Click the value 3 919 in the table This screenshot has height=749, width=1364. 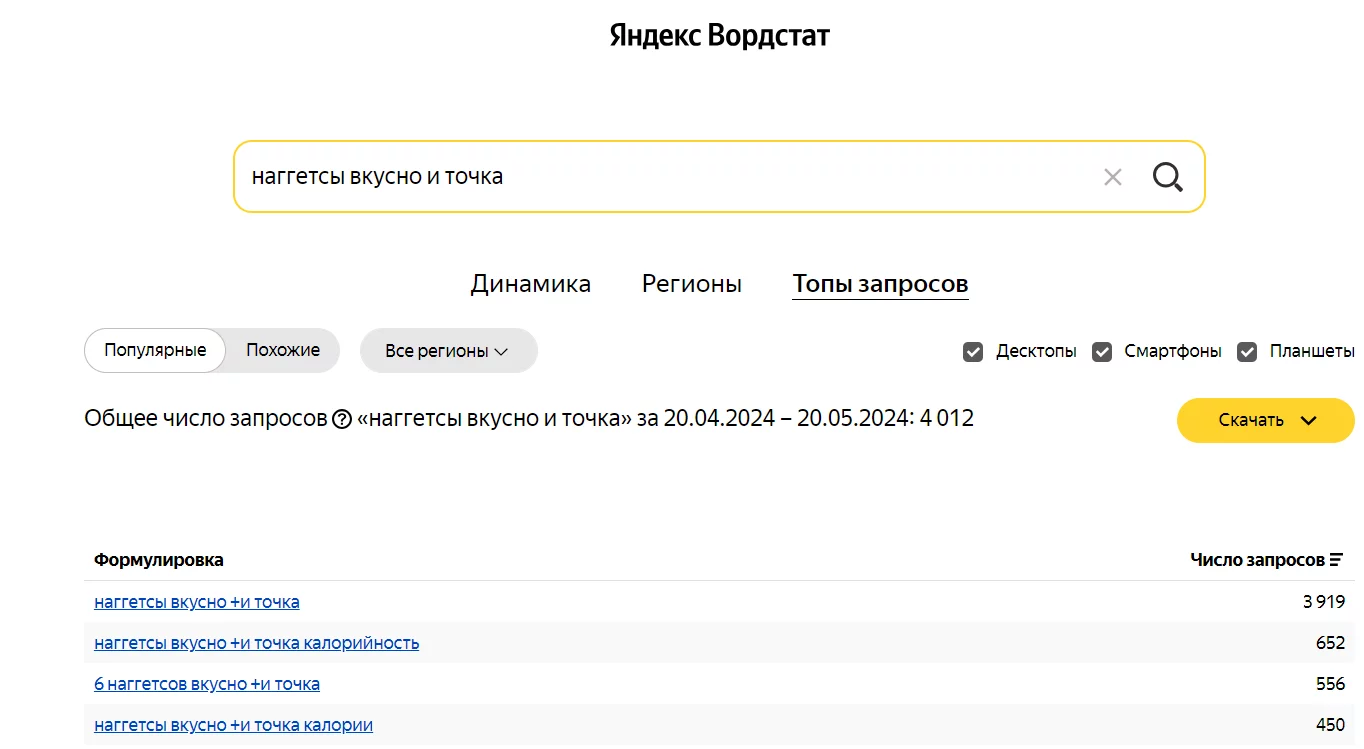point(1324,602)
